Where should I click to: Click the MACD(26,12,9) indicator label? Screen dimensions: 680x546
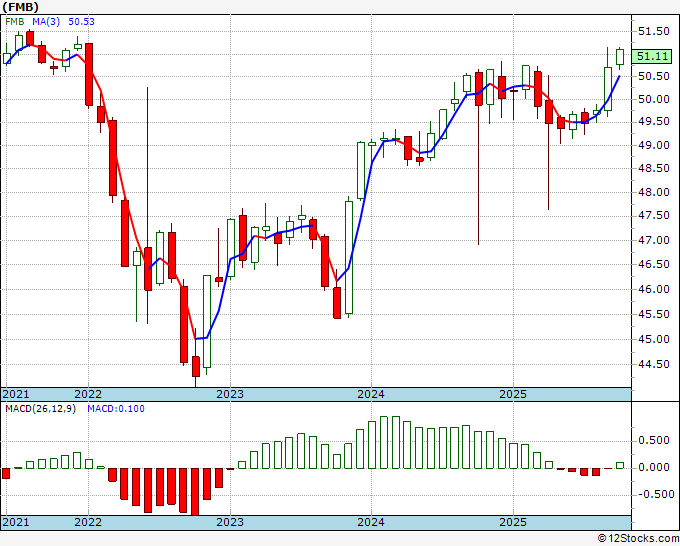[x=40, y=409]
